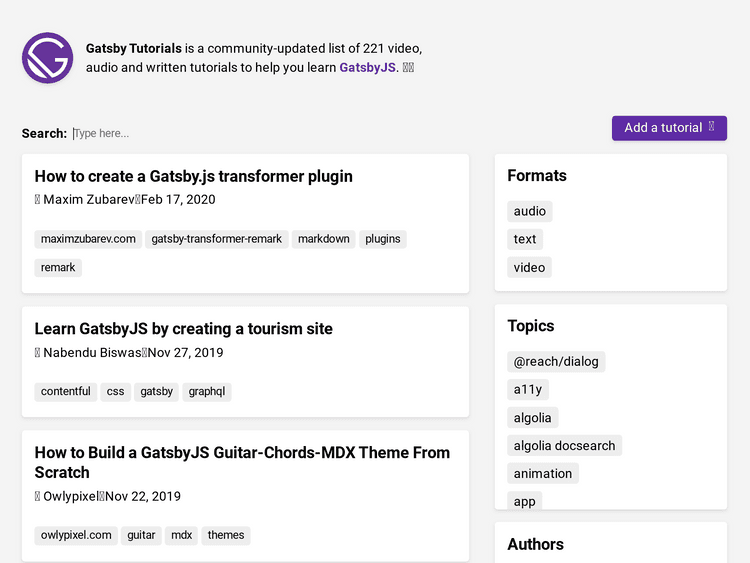Open 'How to create a Gatsby.js transformer plugin'

point(193,176)
